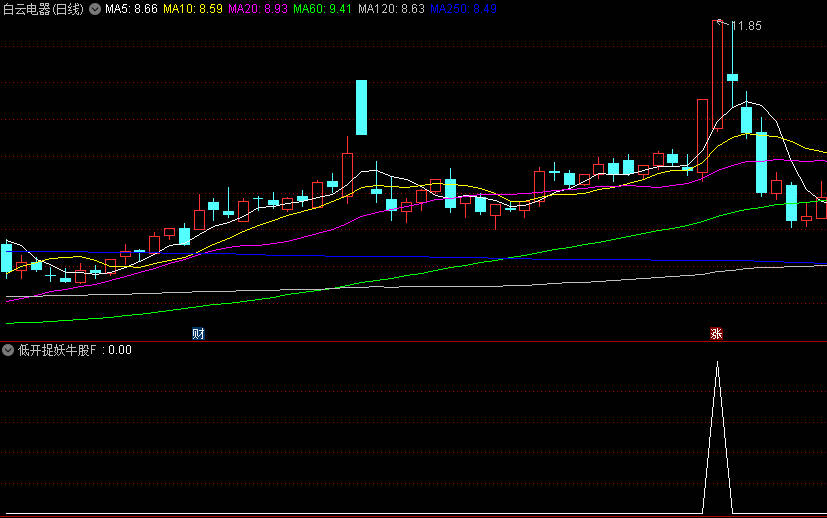Click the 涨 marker icon

[x=716, y=333]
